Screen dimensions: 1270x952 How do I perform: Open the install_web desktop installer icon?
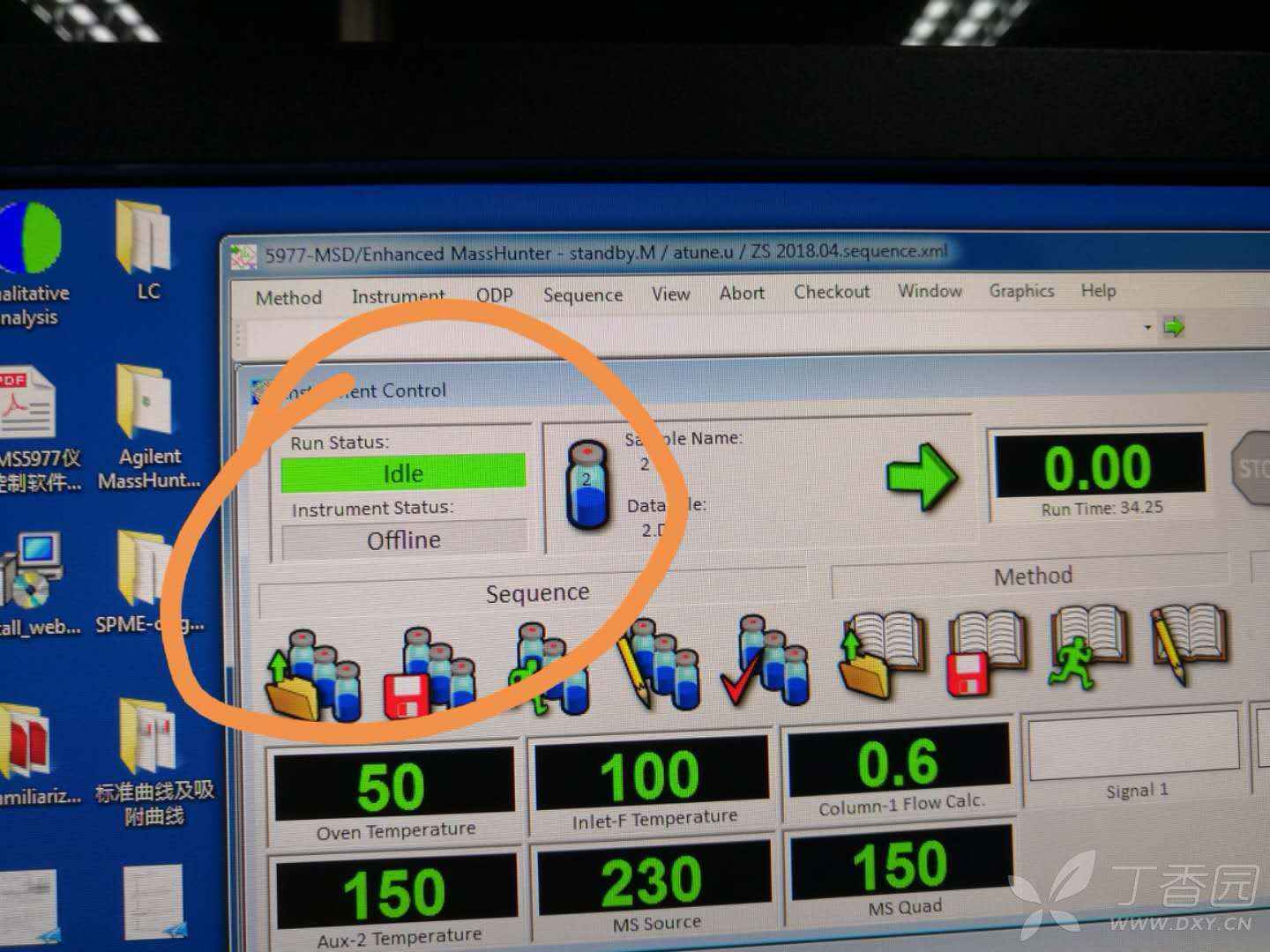(x=37, y=583)
